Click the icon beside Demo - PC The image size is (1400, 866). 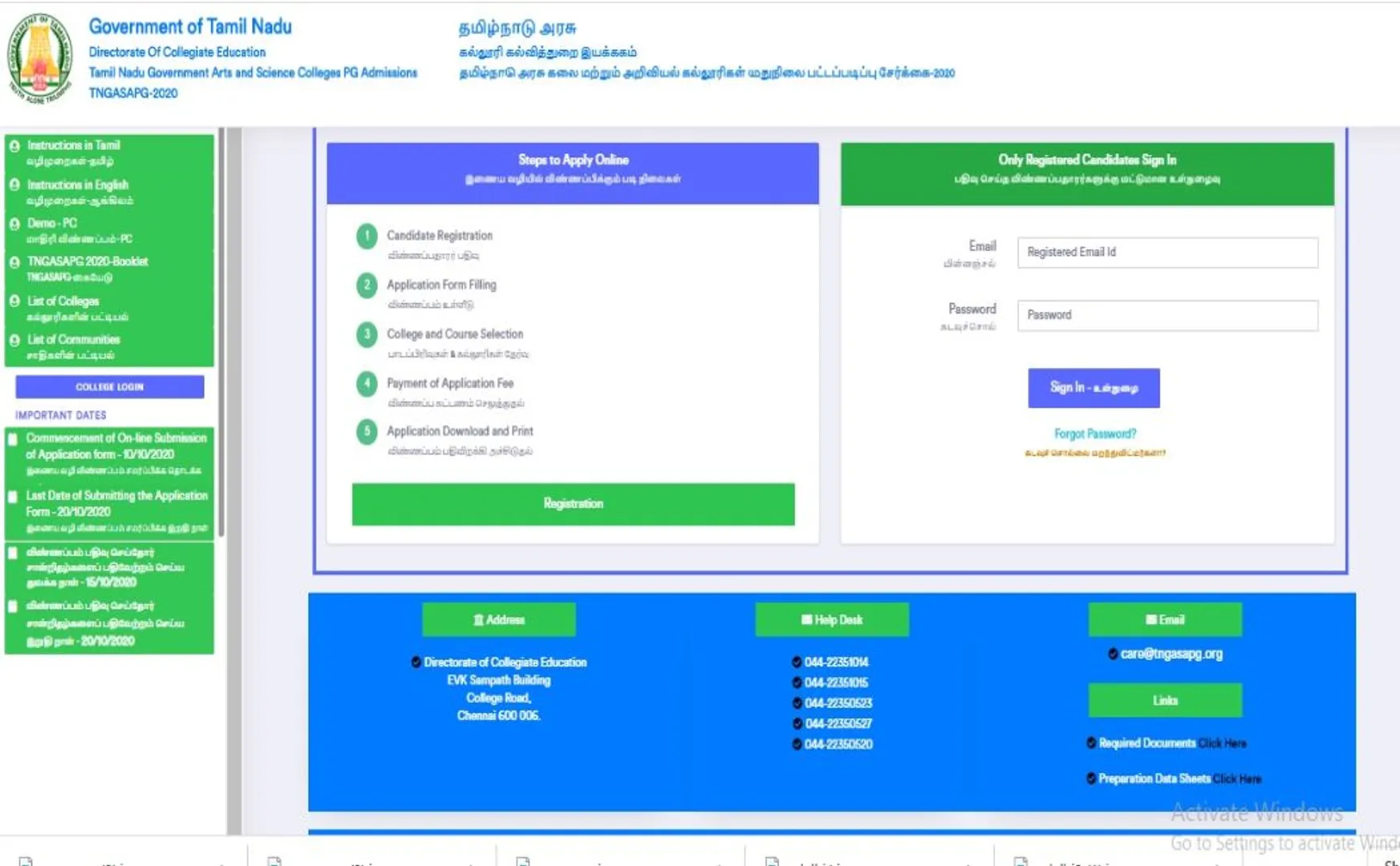pyautogui.click(x=14, y=224)
